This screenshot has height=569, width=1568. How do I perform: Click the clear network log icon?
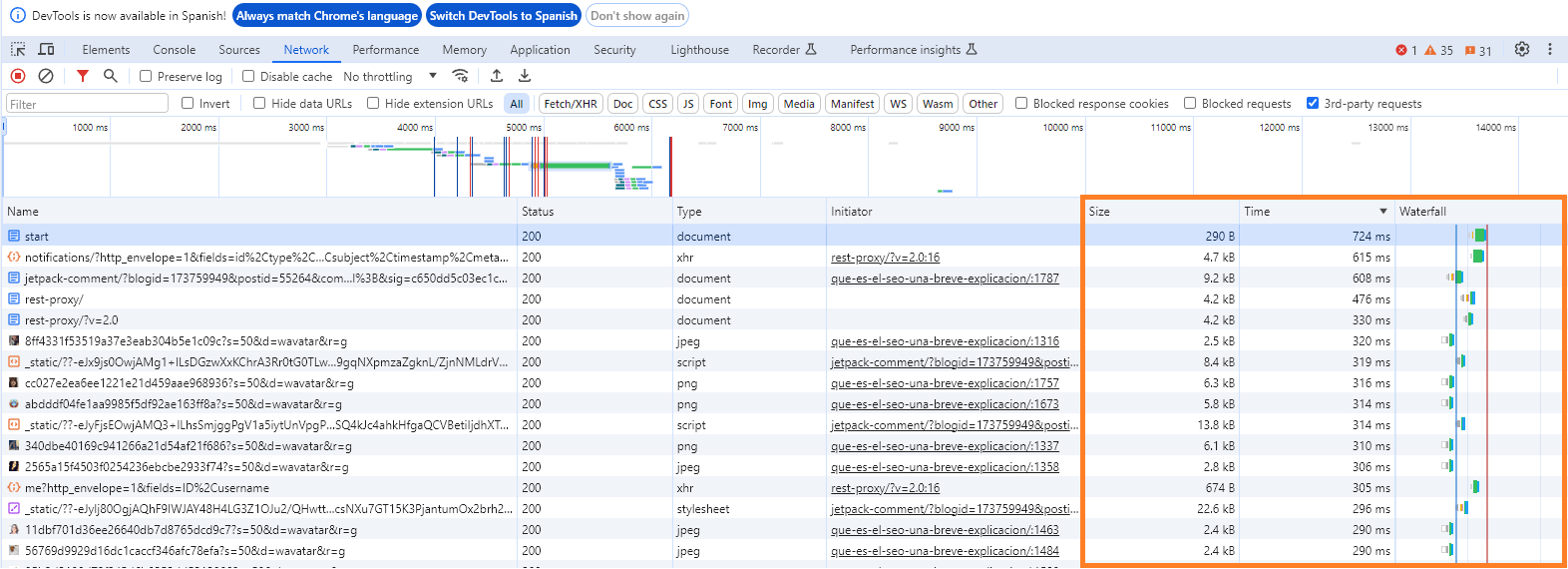tap(46, 76)
